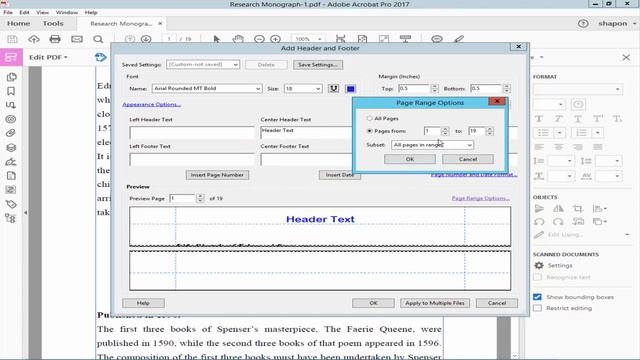The image size is (640, 360).
Task: Select the Hand pan tool
Action: point(238,39)
